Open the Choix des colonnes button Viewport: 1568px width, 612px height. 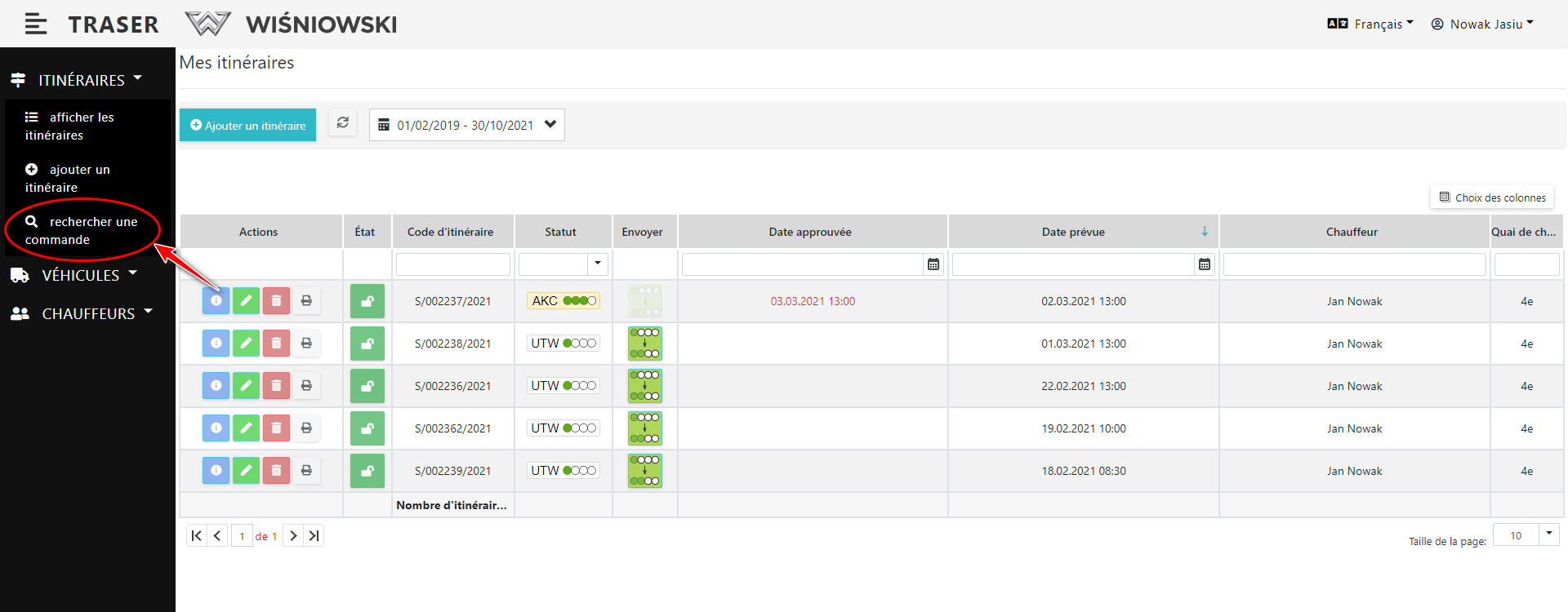(x=1492, y=197)
